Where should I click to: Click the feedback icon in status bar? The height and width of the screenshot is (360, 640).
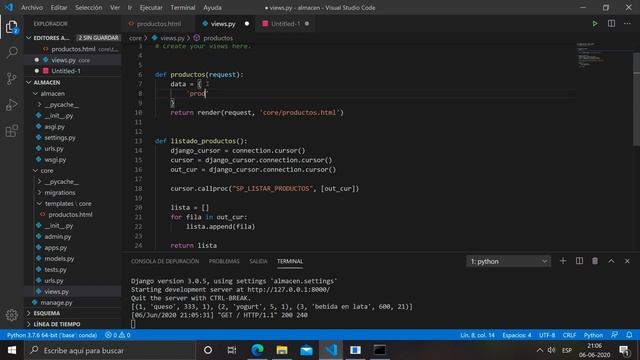click(x=614, y=335)
